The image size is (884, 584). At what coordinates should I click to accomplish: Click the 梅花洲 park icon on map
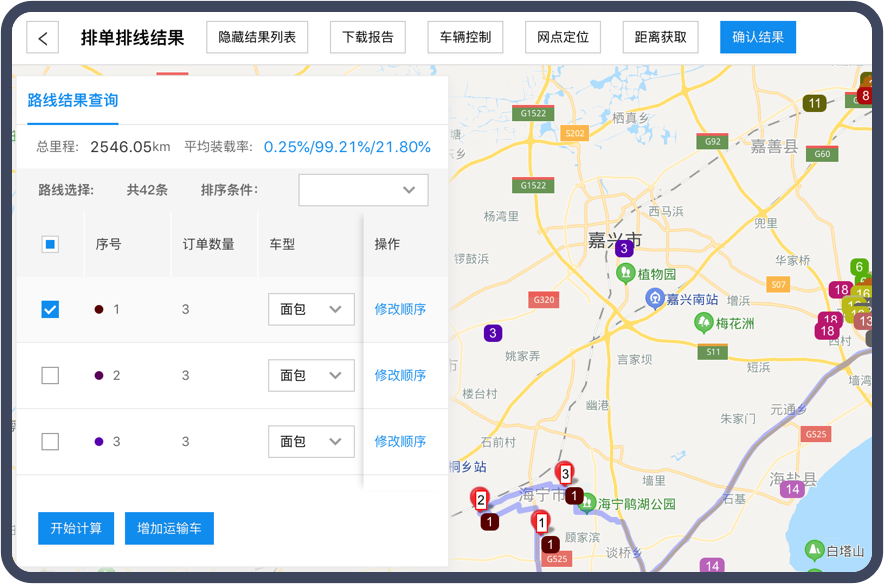pyautogui.click(x=703, y=323)
